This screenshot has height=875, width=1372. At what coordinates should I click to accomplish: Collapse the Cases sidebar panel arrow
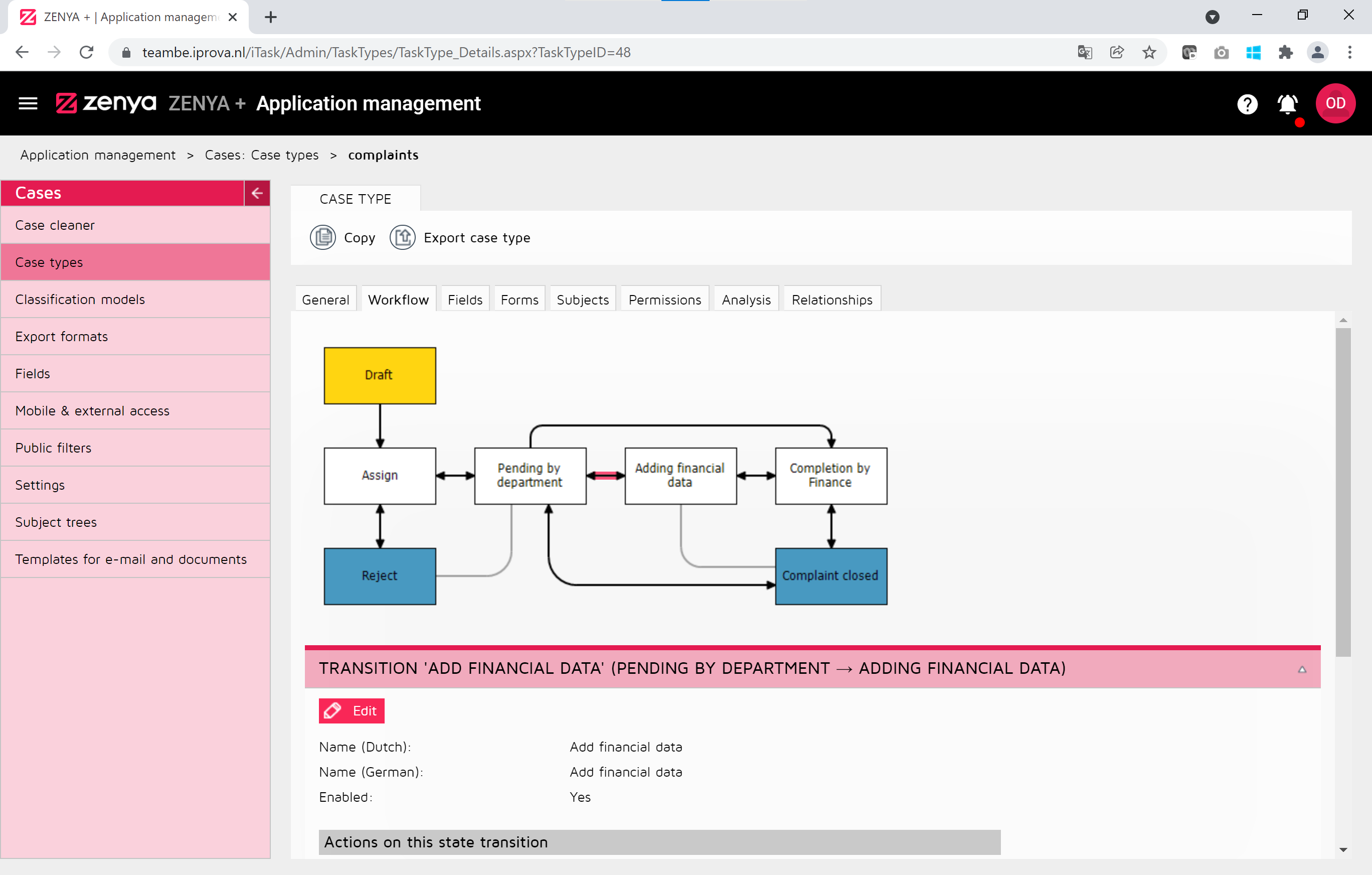pos(257,193)
